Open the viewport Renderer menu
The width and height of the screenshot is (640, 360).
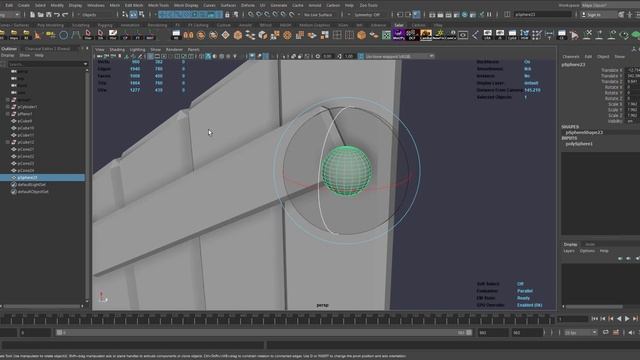(174, 50)
